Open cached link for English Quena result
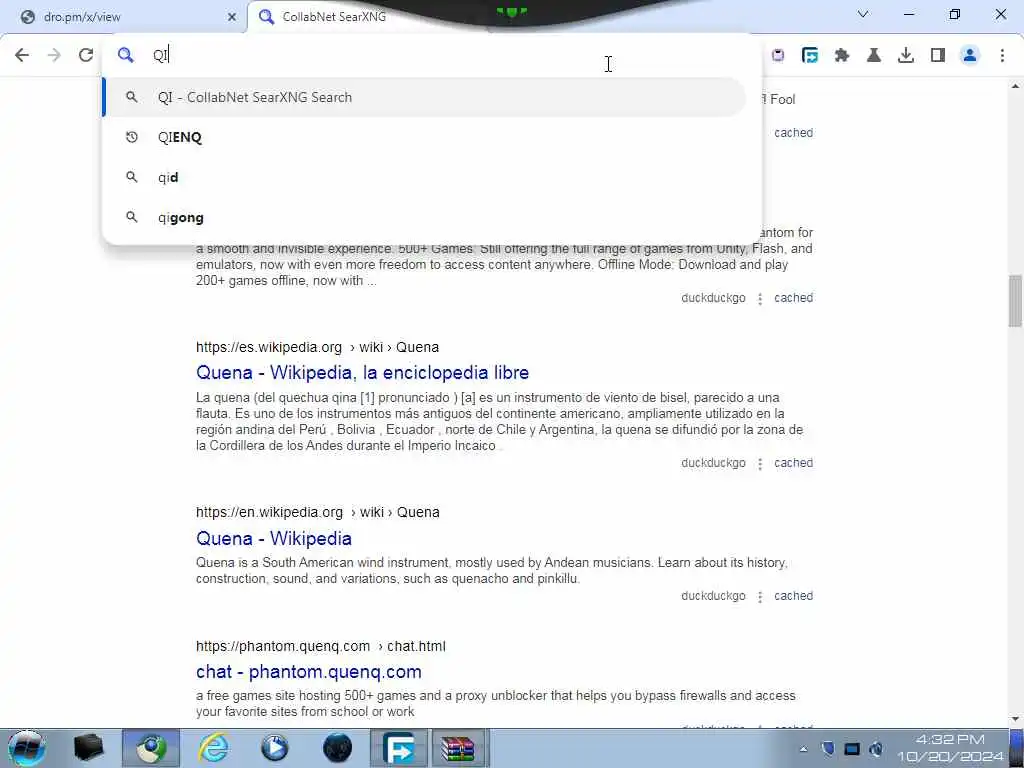 pyautogui.click(x=793, y=596)
